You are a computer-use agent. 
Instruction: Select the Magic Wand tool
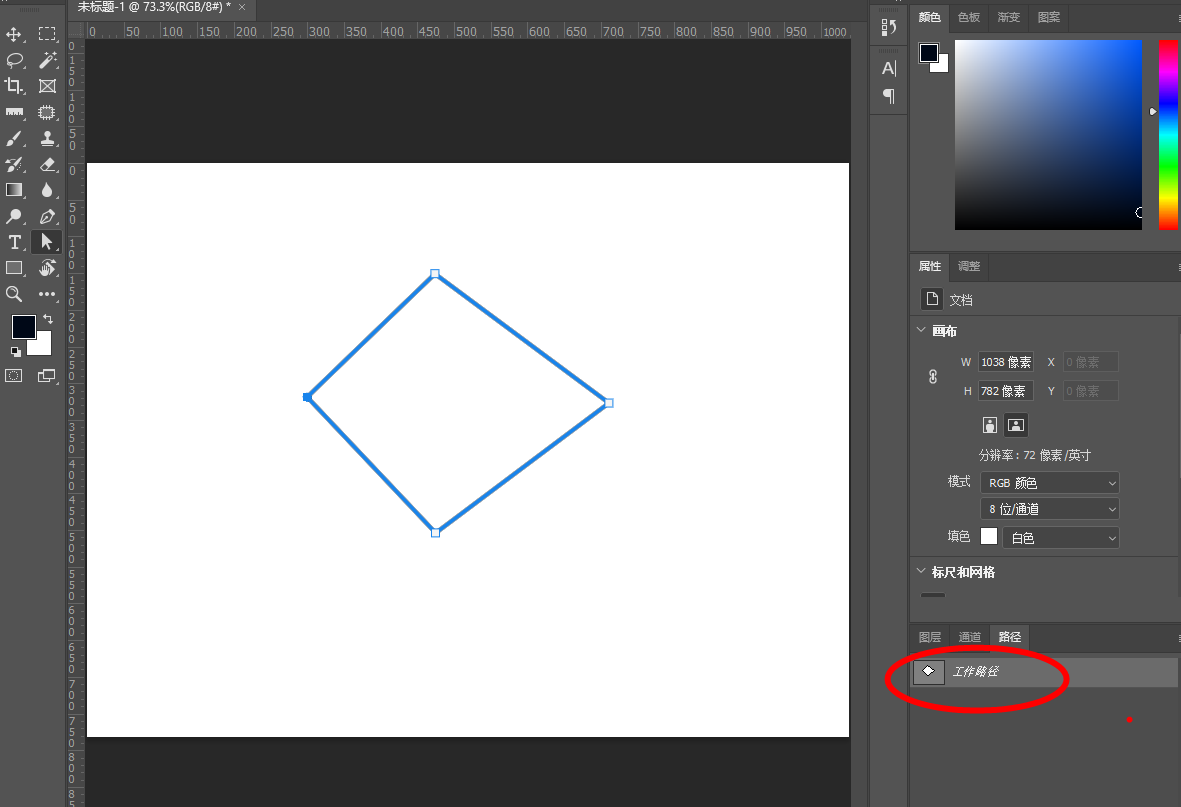tap(47, 60)
